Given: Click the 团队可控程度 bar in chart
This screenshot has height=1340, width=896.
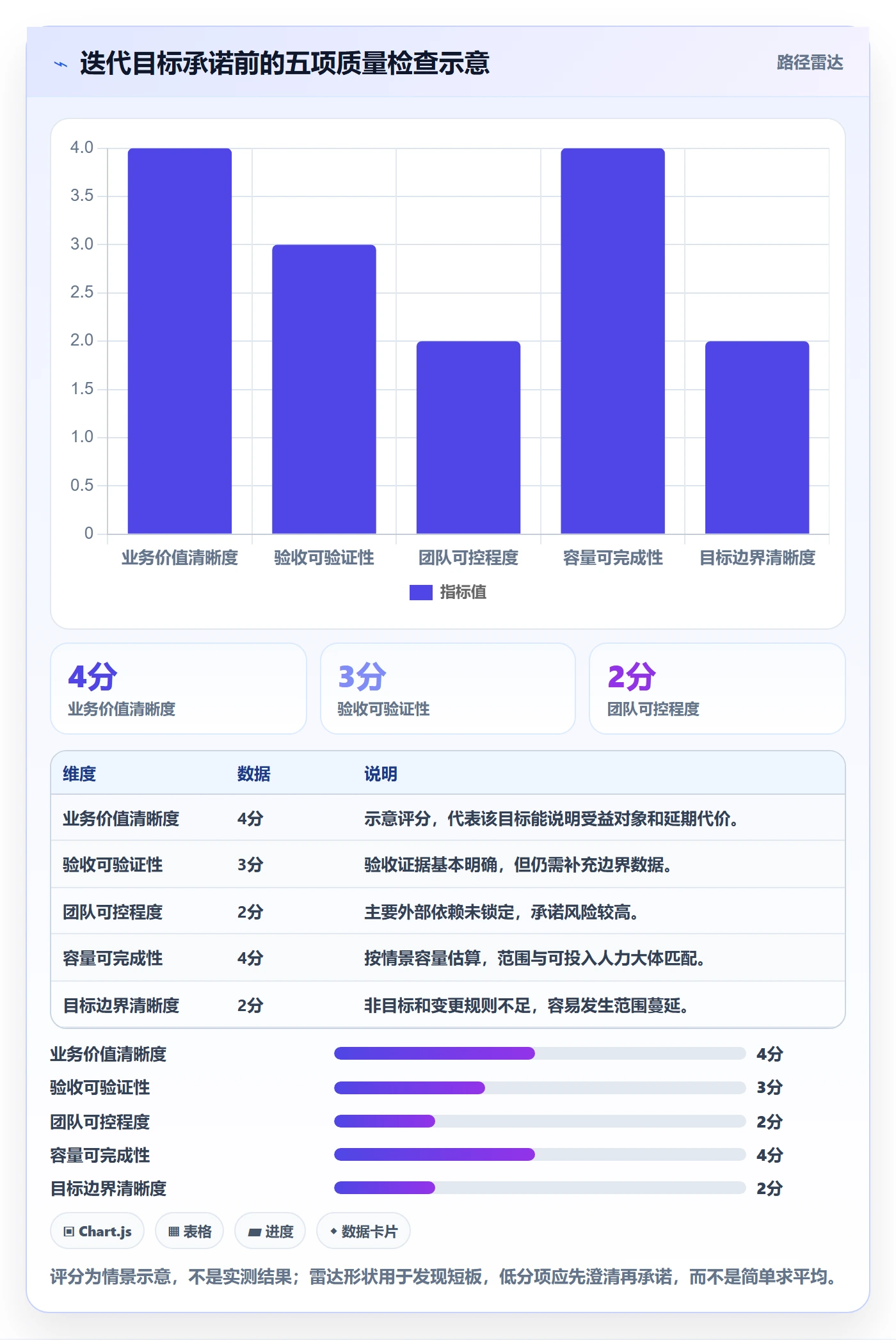Looking at the screenshot, I should tap(468, 438).
